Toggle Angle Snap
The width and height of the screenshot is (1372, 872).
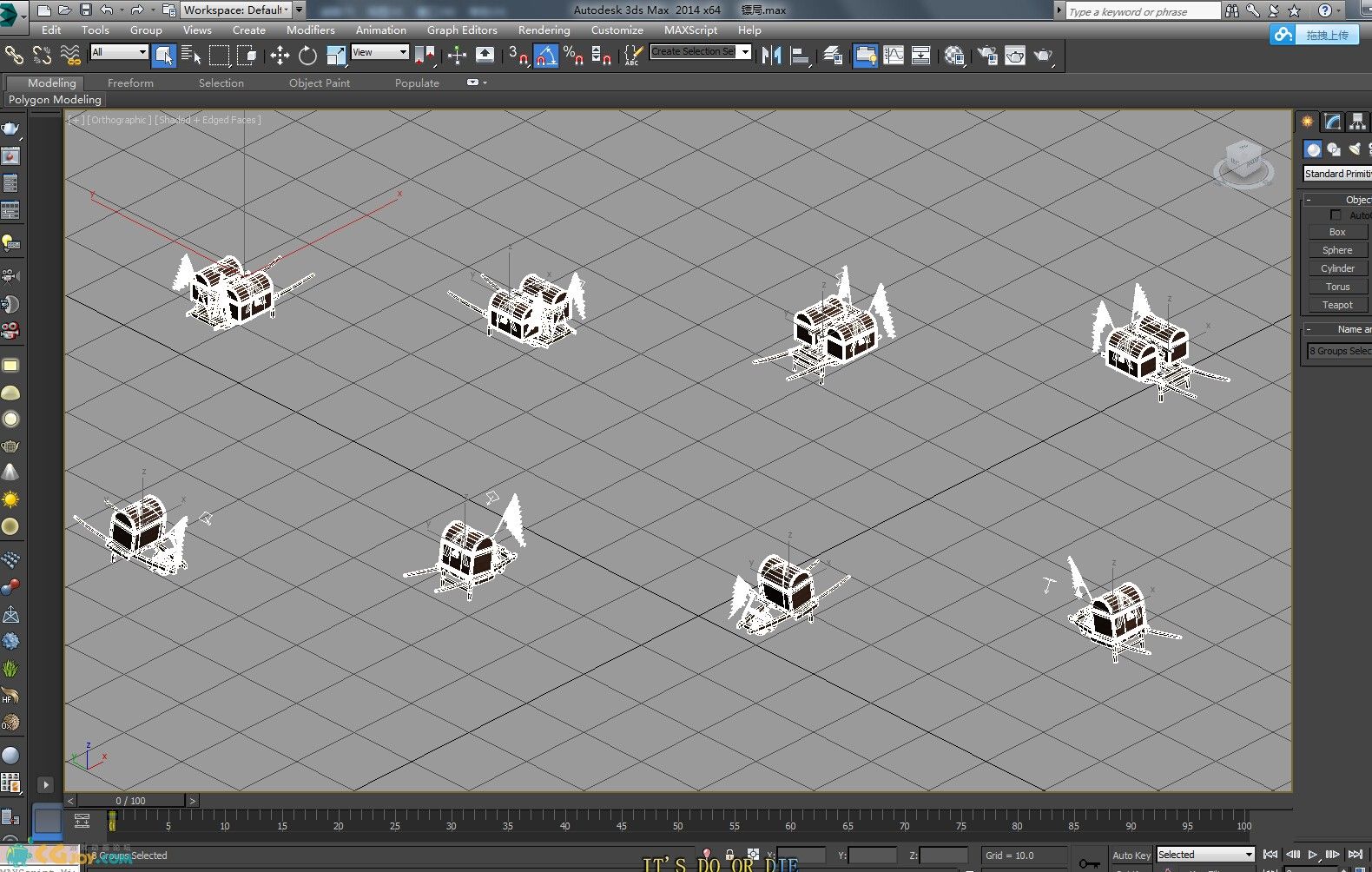(x=545, y=56)
